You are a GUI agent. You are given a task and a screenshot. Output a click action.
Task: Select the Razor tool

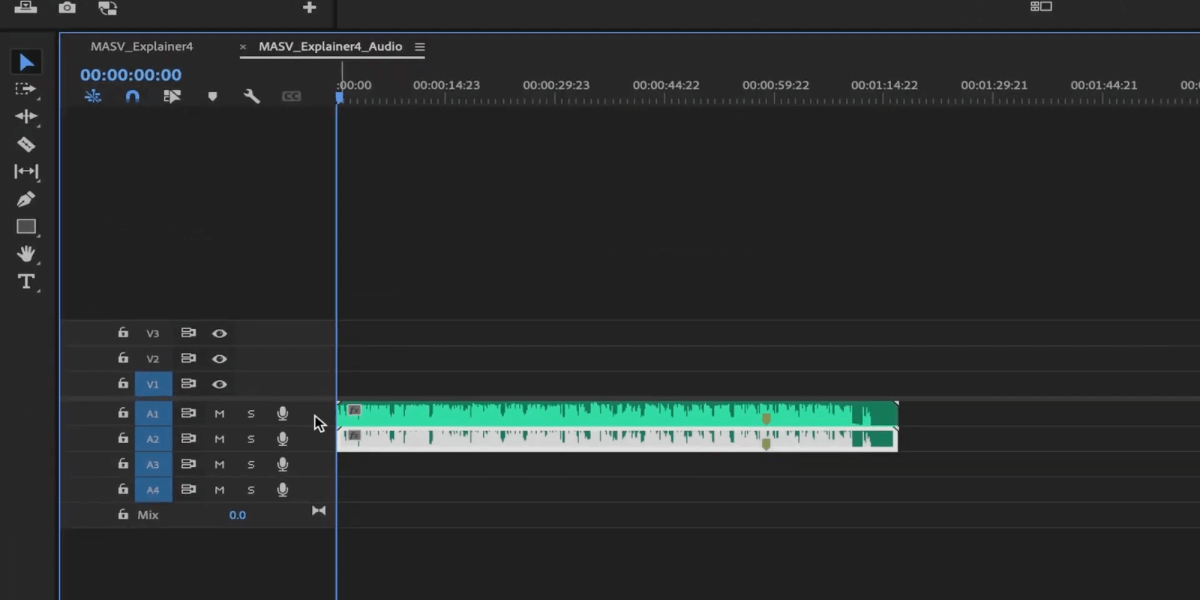click(26, 144)
